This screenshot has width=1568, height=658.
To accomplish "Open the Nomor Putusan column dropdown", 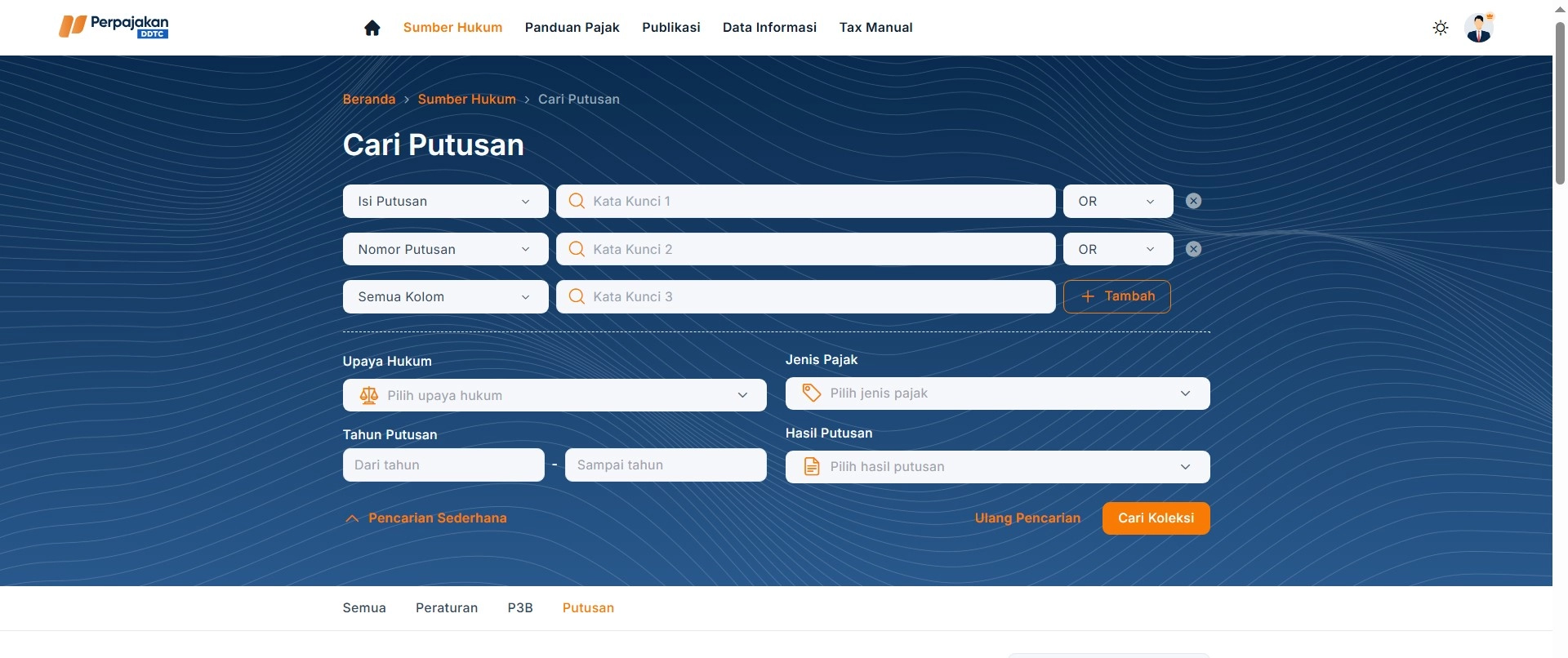I will point(445,250).
